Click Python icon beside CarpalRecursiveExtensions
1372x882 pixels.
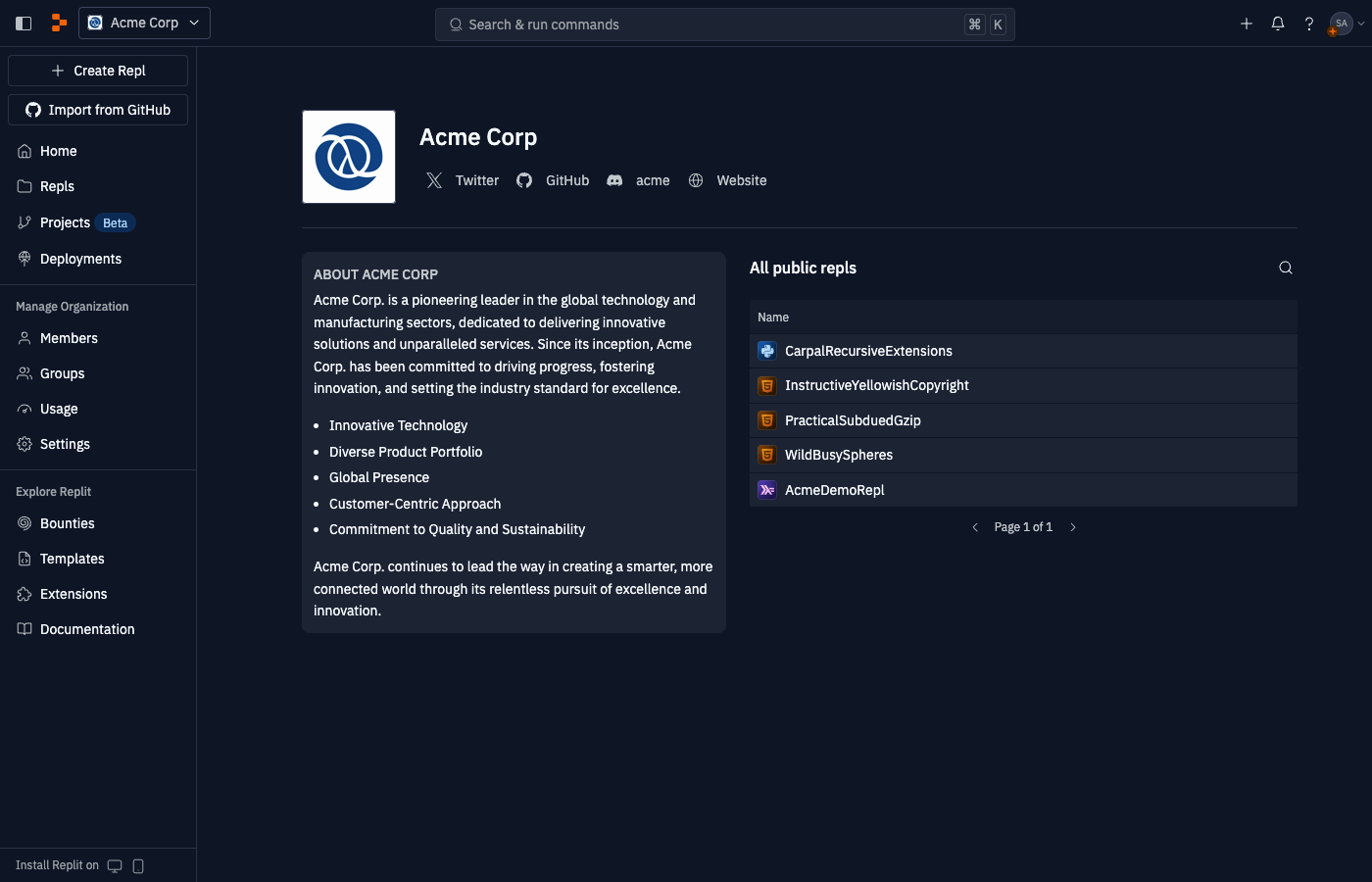pyautogui.click(x=767, y=351)
